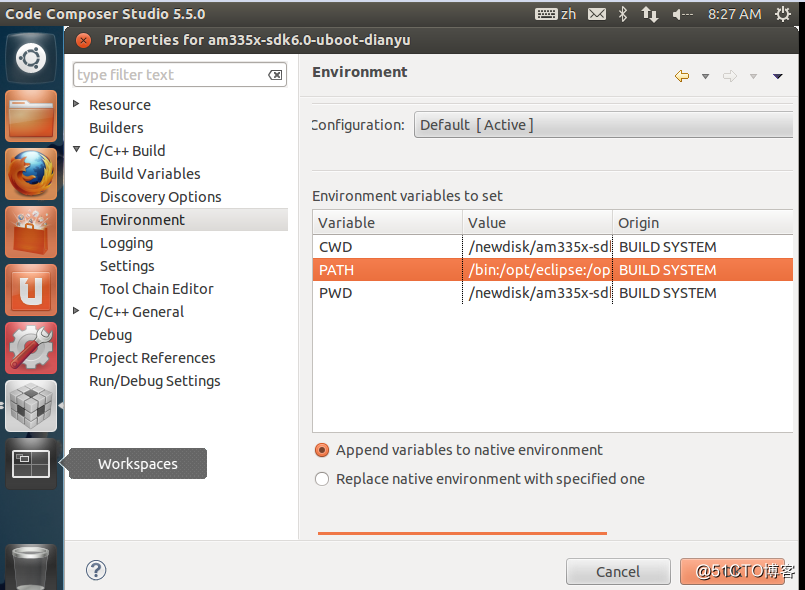Sort by the Origin column header
805x590 pixels.
point(703,222)
